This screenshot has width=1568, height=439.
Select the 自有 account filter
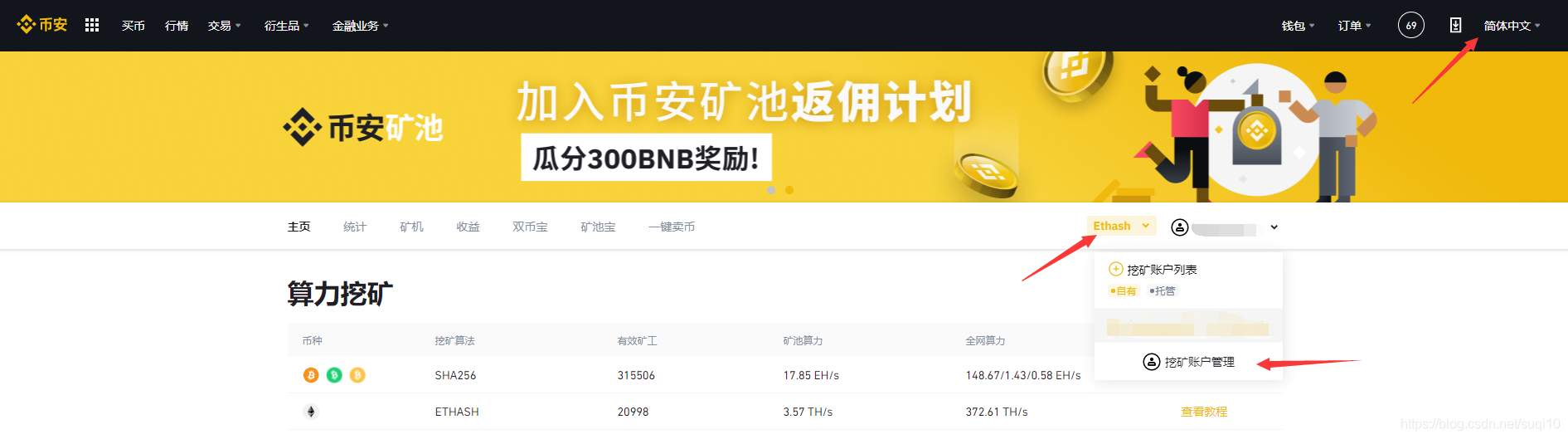click(x=1124, y=290)
